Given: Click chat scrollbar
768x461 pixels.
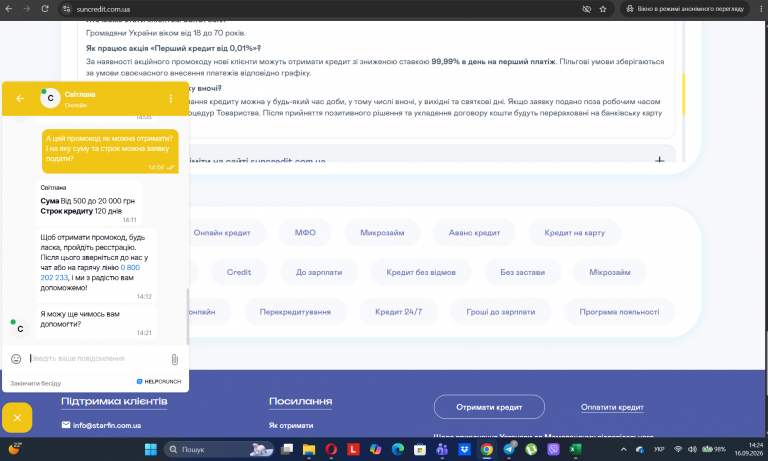Looking at the screenshot, I should (x=187, y=316).
